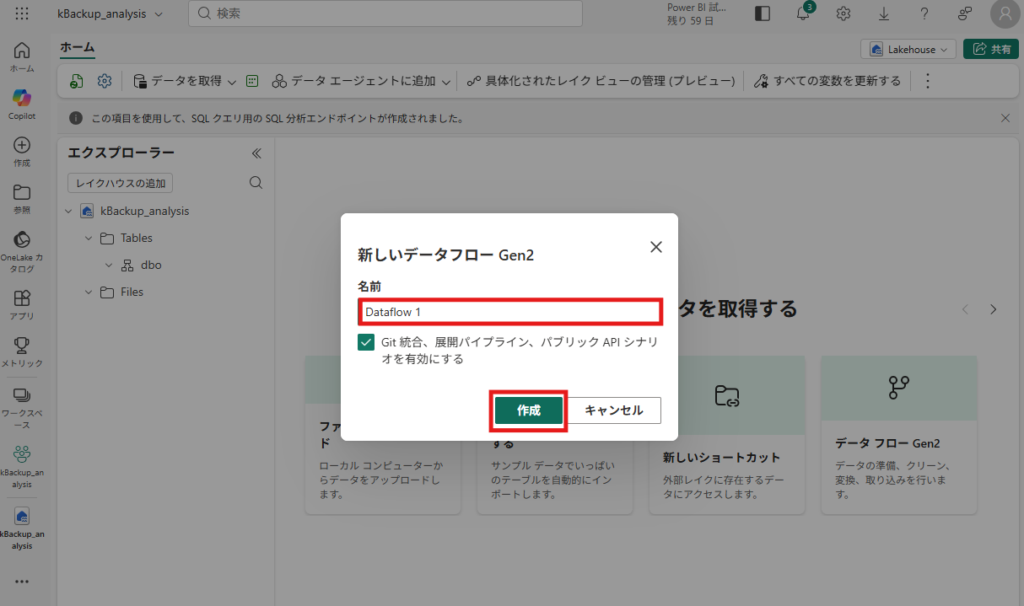Expand the Files folder in explorer

pos(88,292)
